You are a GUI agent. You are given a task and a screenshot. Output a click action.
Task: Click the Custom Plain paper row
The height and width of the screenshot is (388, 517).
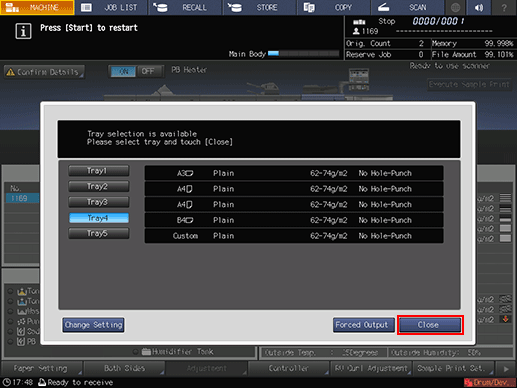(x=294, y=236)
